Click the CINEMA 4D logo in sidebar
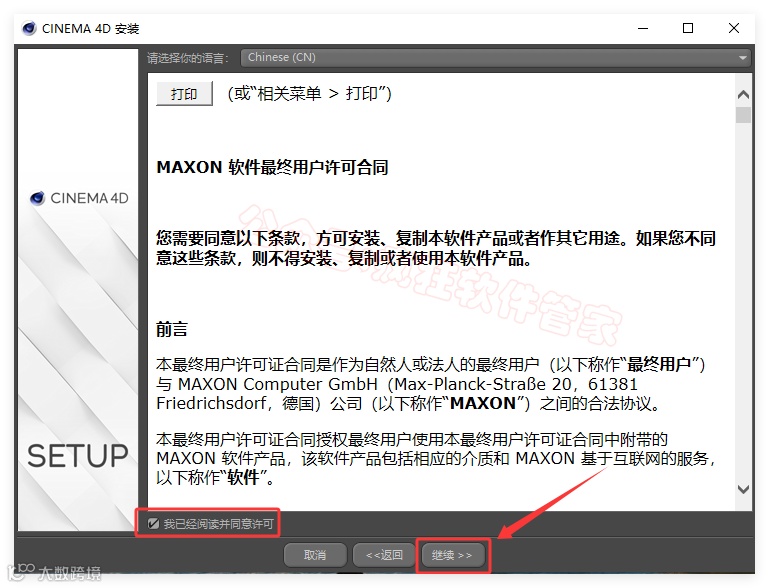This screenshot has height=588, width=769. [x=79, y=198]
